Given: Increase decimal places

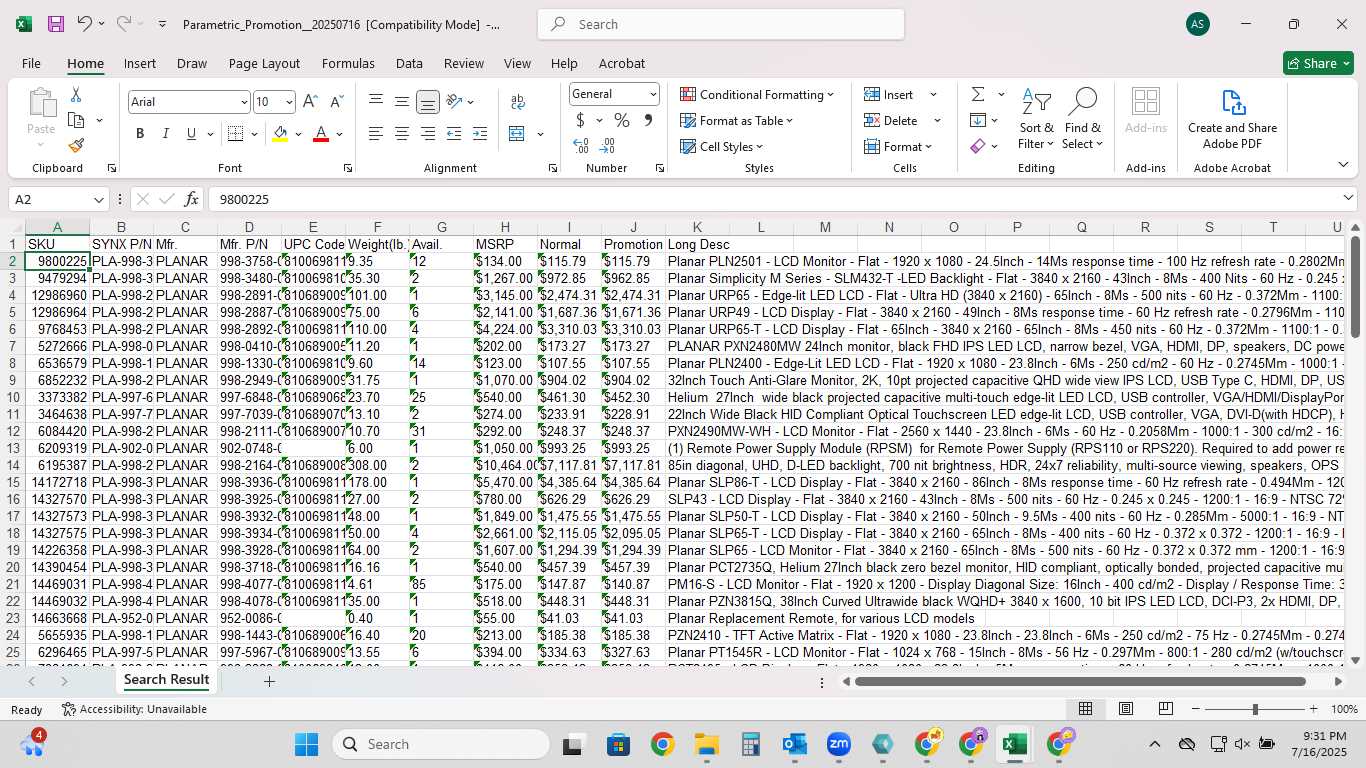Looking at the screenshot, I should [x=581, y=146].
